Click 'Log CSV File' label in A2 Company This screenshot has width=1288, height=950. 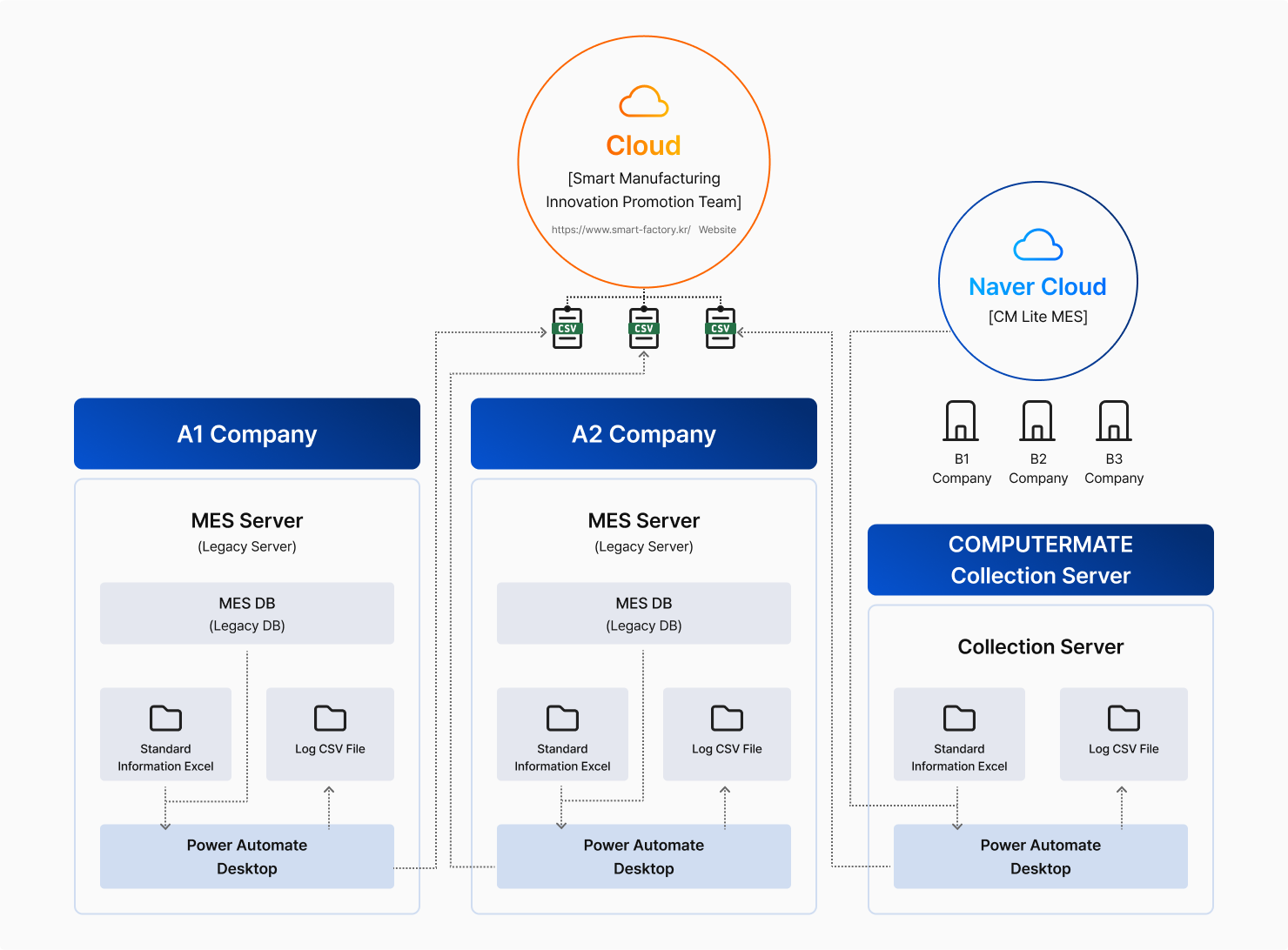pyautogui.click(x=727, y=749)
